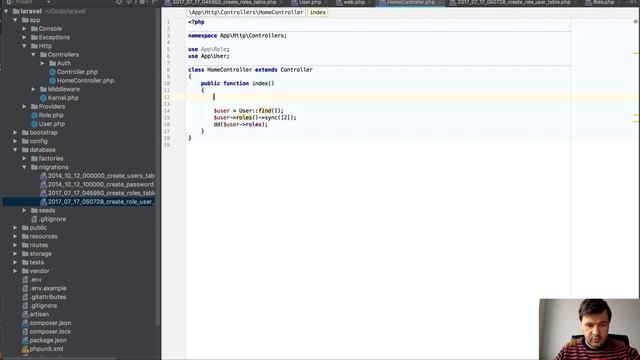This screenshot has height=360, width=640.
Task: Expand the Middleware folder arrow
Action: coord(33,89)
